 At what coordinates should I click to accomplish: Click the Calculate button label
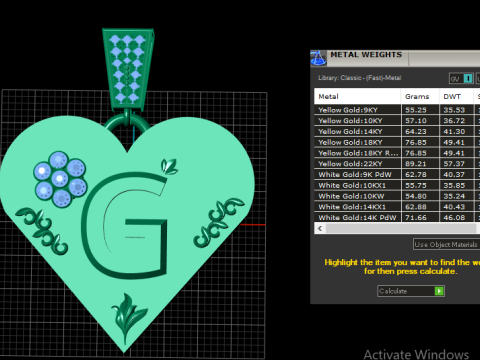393,291
